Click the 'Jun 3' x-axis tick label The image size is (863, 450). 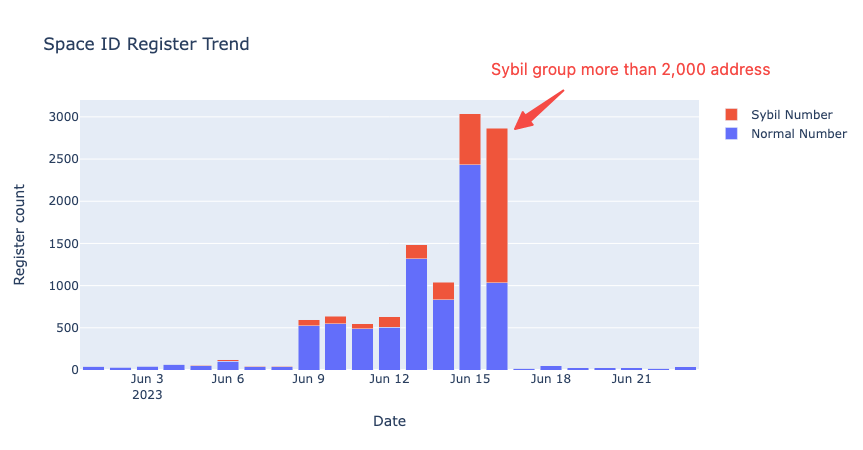(x=147, y=379)
